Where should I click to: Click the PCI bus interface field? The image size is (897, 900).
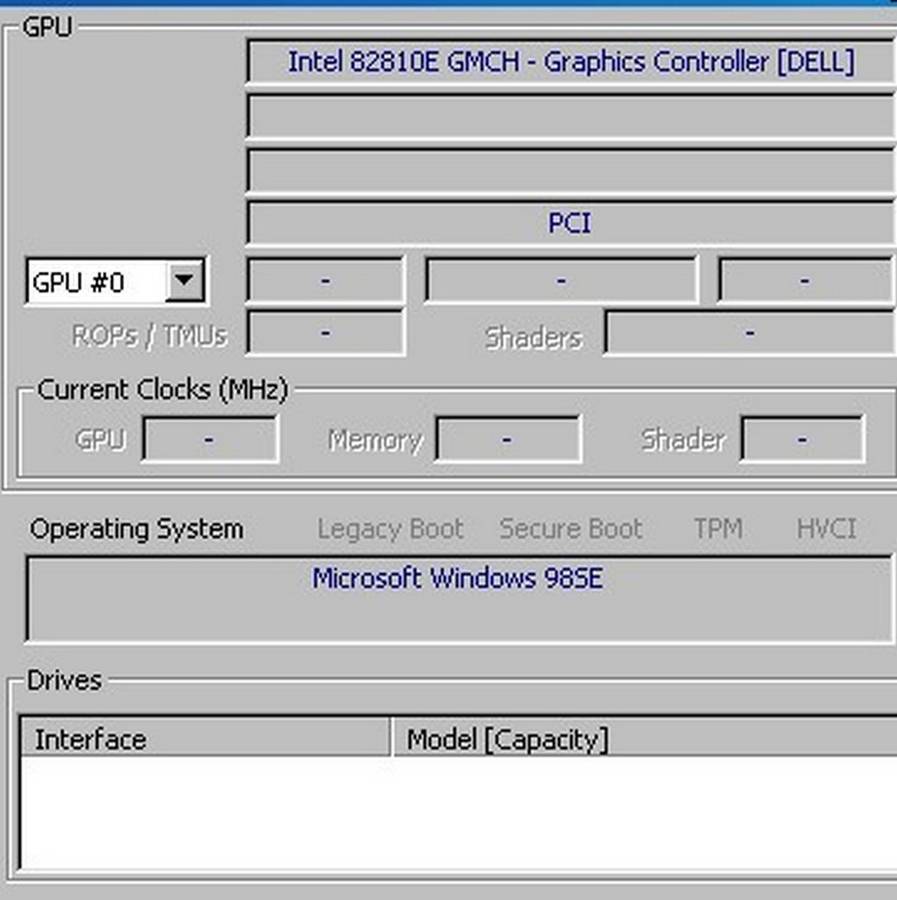click(570, 224)
